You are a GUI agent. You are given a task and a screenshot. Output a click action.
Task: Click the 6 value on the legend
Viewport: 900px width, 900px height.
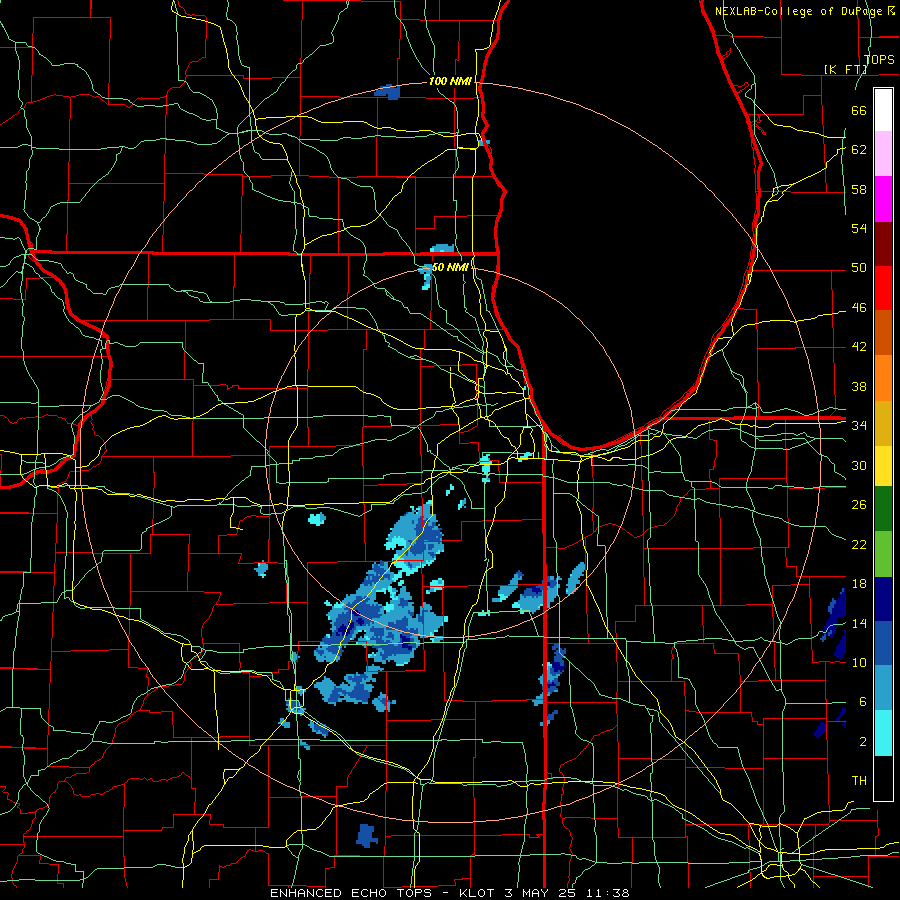click(863, 701)
